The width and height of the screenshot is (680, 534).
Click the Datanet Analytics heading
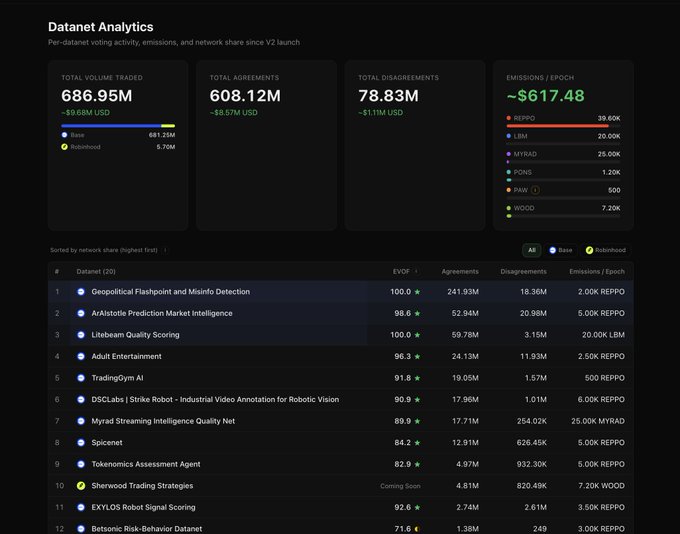[x=101, y=27]
